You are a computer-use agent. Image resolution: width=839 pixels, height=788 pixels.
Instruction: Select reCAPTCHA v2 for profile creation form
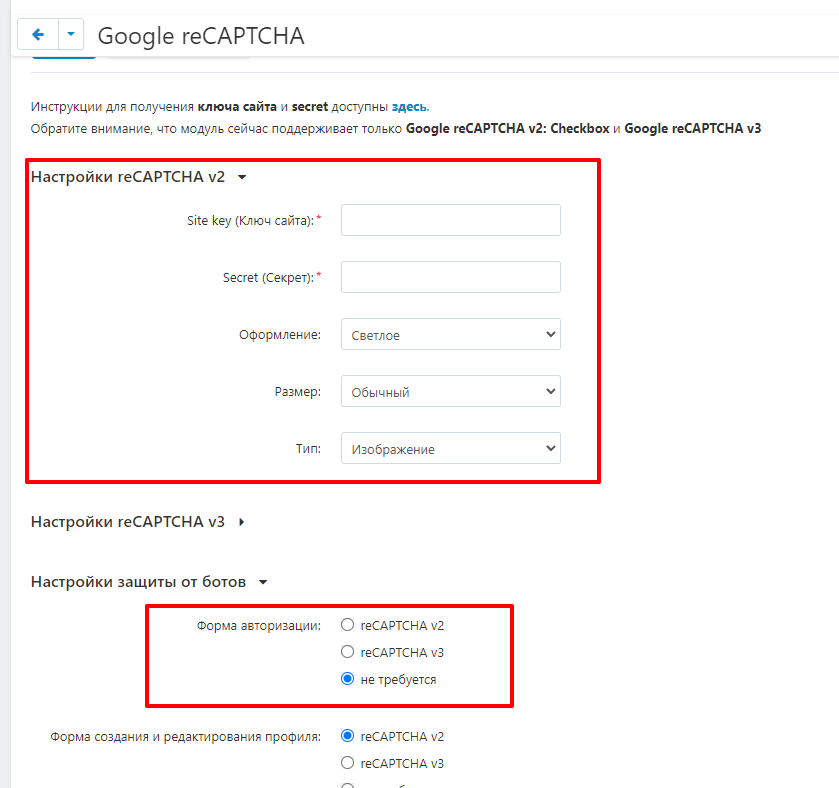347,736
